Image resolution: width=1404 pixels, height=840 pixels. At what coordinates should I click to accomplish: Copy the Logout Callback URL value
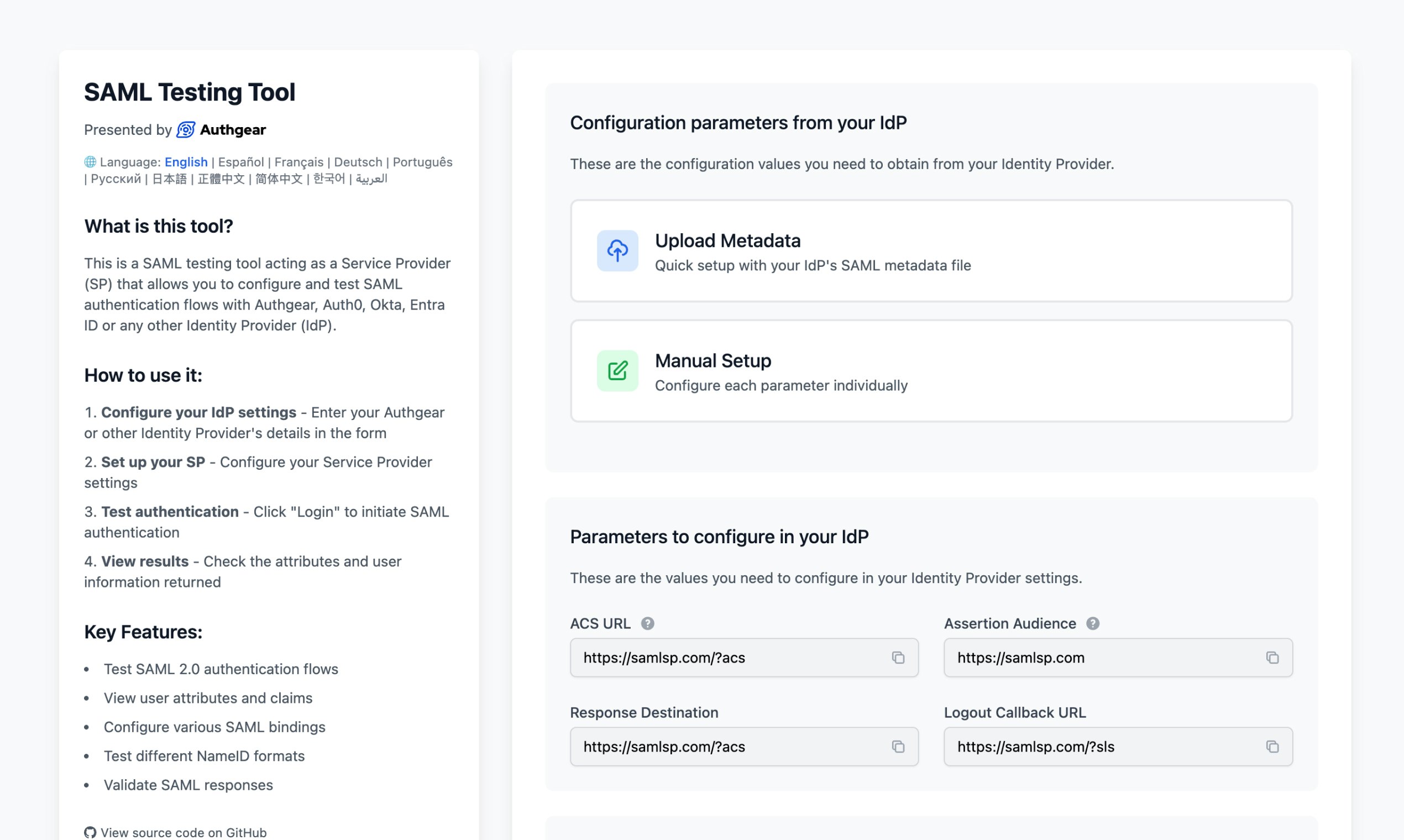[x=1272, y=747]
